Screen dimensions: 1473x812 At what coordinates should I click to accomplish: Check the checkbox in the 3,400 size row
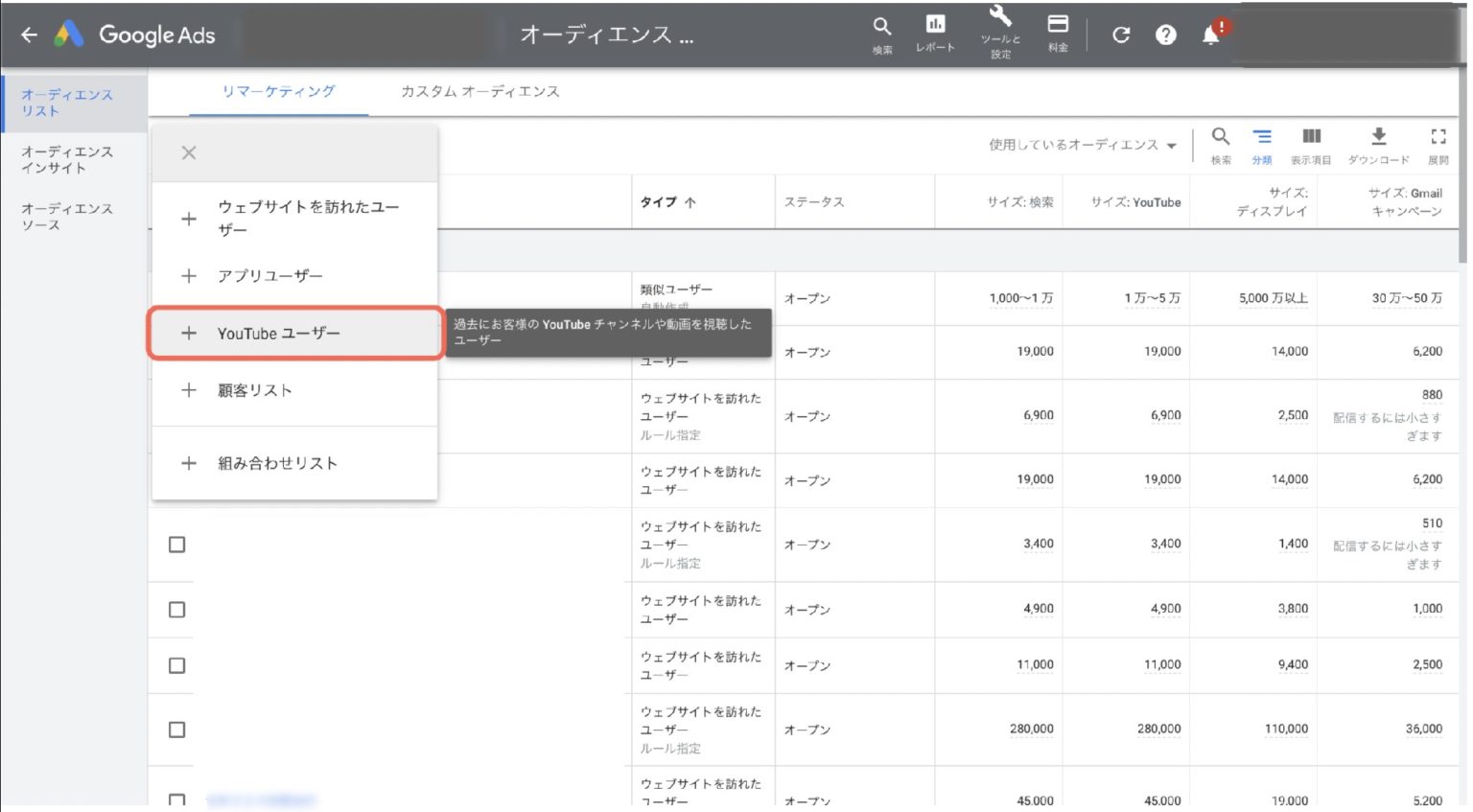[177, 545]
